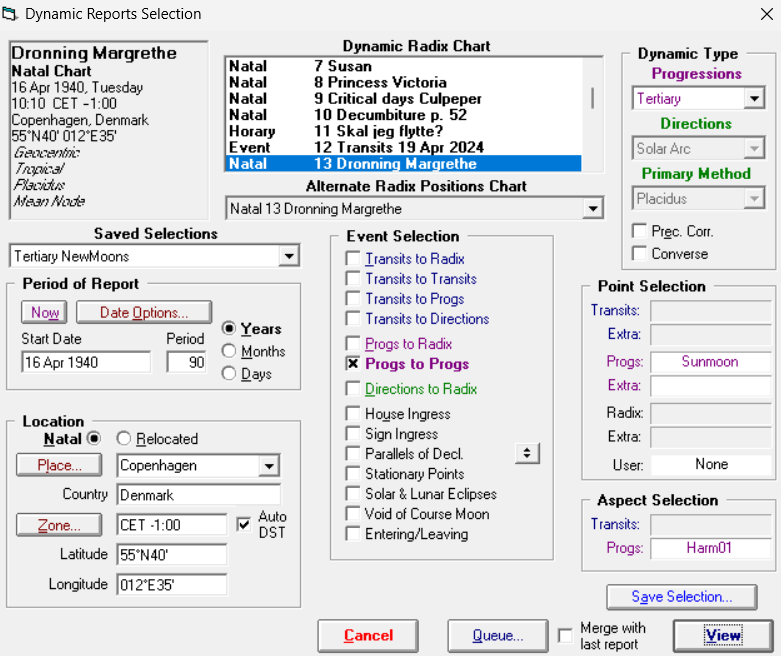Click the Country field showing Denmark
This screenshot has width=781, height=656.
point(199,495)
